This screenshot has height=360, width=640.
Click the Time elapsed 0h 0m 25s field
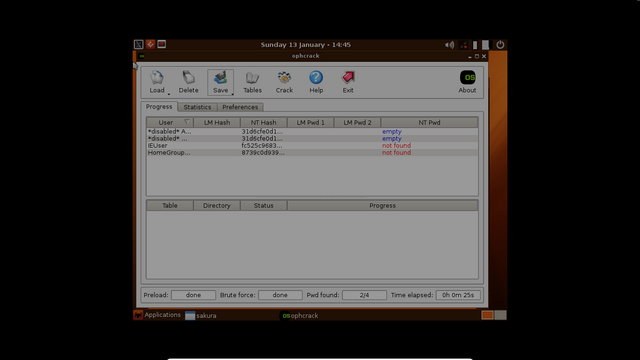tap(458, 295)
